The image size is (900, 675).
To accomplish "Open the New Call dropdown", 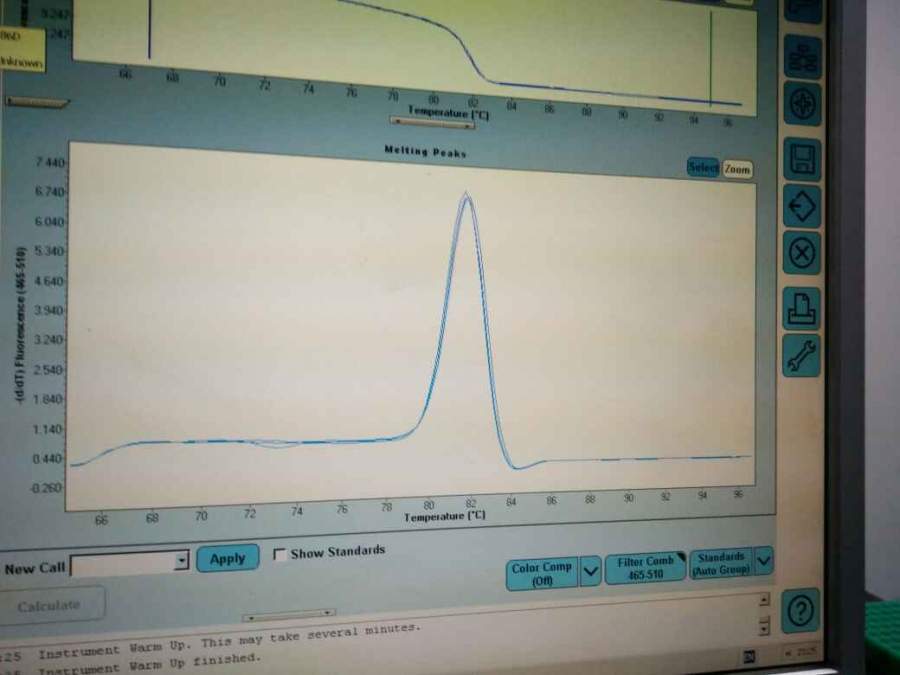I will point(181,560).
